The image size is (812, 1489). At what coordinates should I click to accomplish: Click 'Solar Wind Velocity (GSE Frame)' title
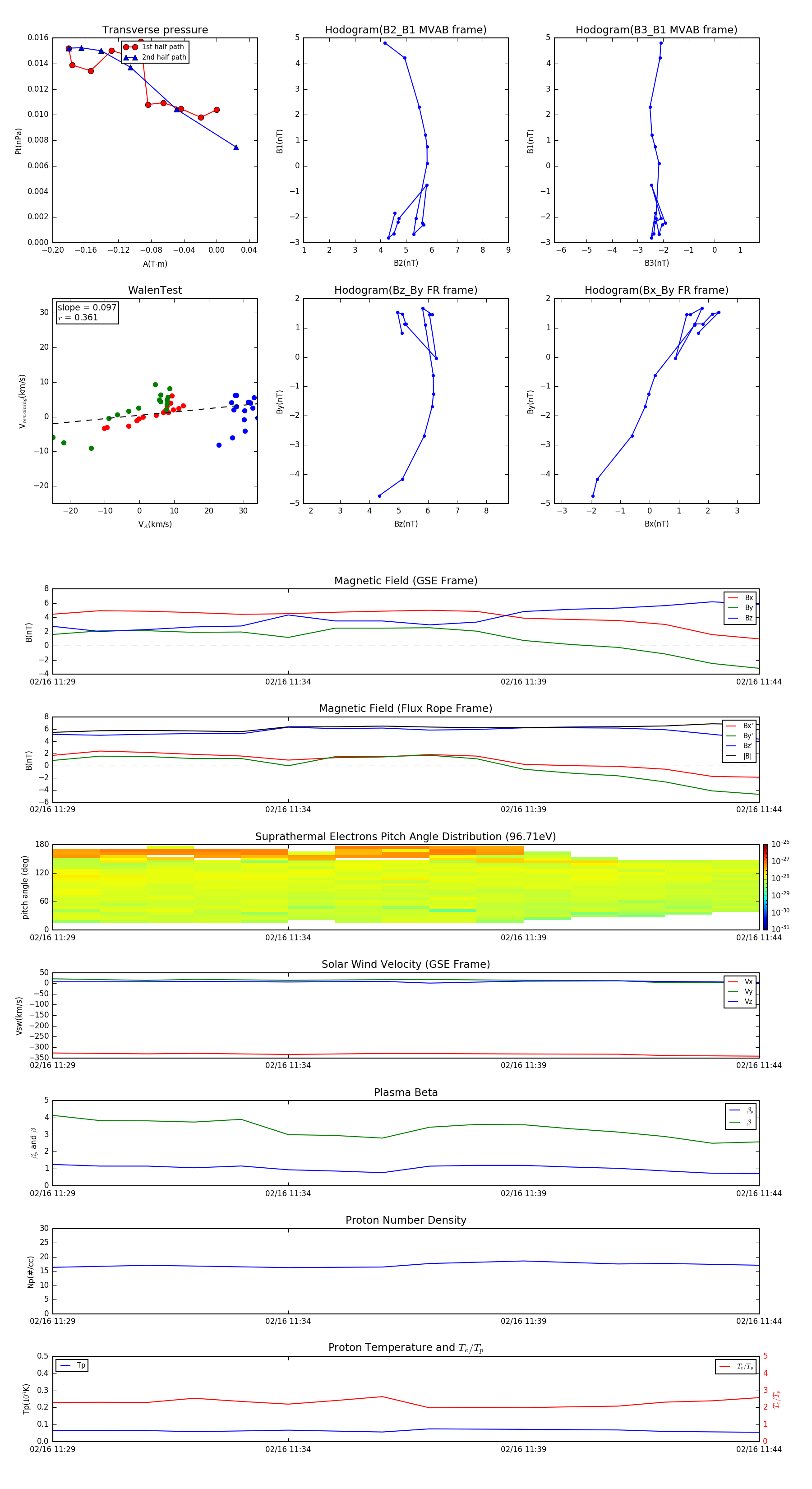[x=406, y=964]
